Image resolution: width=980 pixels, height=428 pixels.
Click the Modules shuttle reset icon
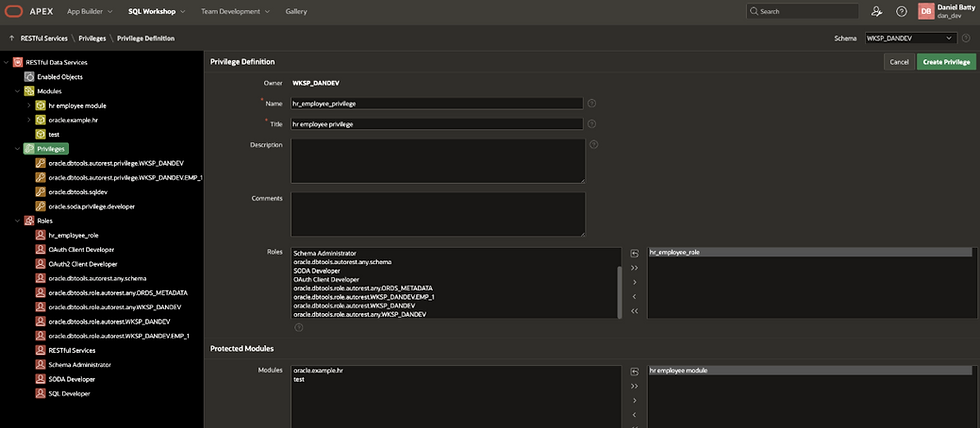pyautogui.click(x=634, y=372)
